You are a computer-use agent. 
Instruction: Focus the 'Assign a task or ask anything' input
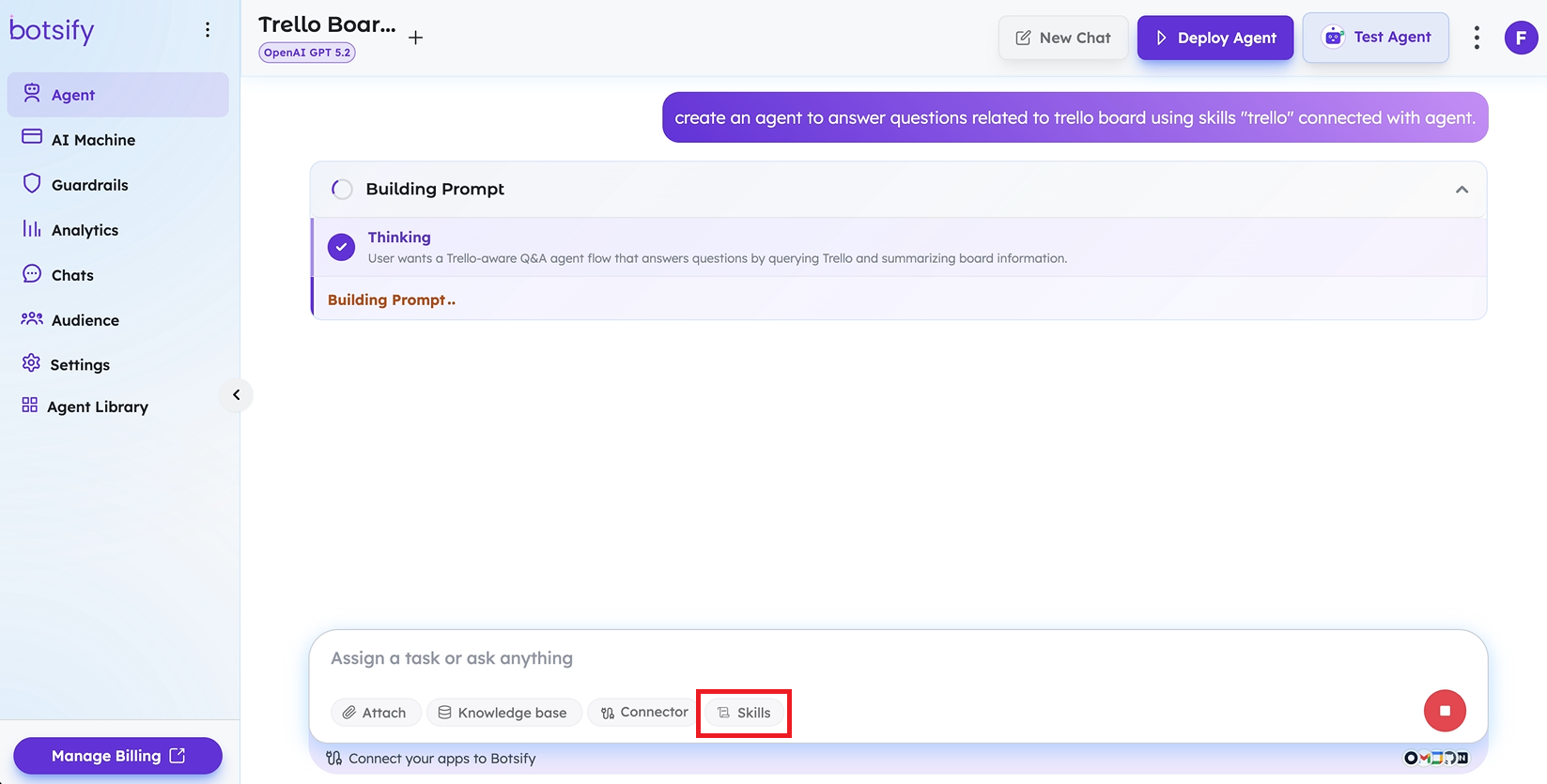pyautogui.click(x=898, y=658)
